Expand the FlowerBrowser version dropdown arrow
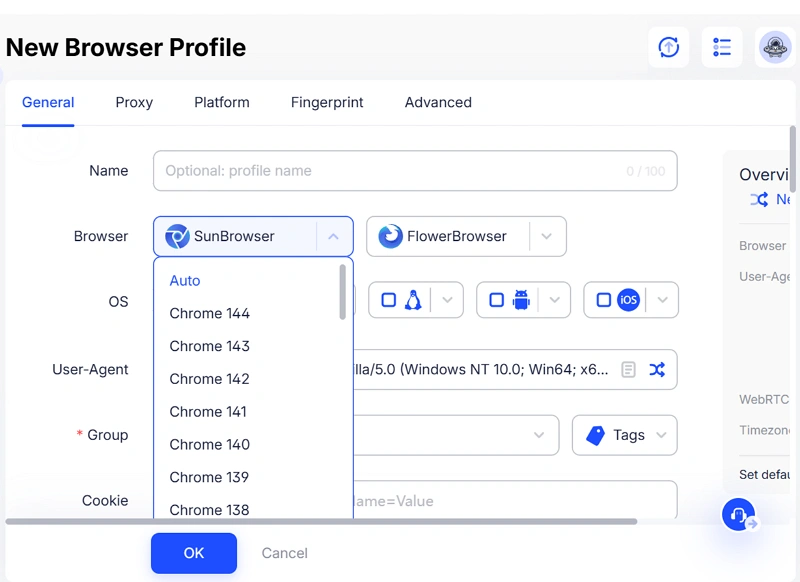Viewport: 800px width, 582px height. click(546, 237)
